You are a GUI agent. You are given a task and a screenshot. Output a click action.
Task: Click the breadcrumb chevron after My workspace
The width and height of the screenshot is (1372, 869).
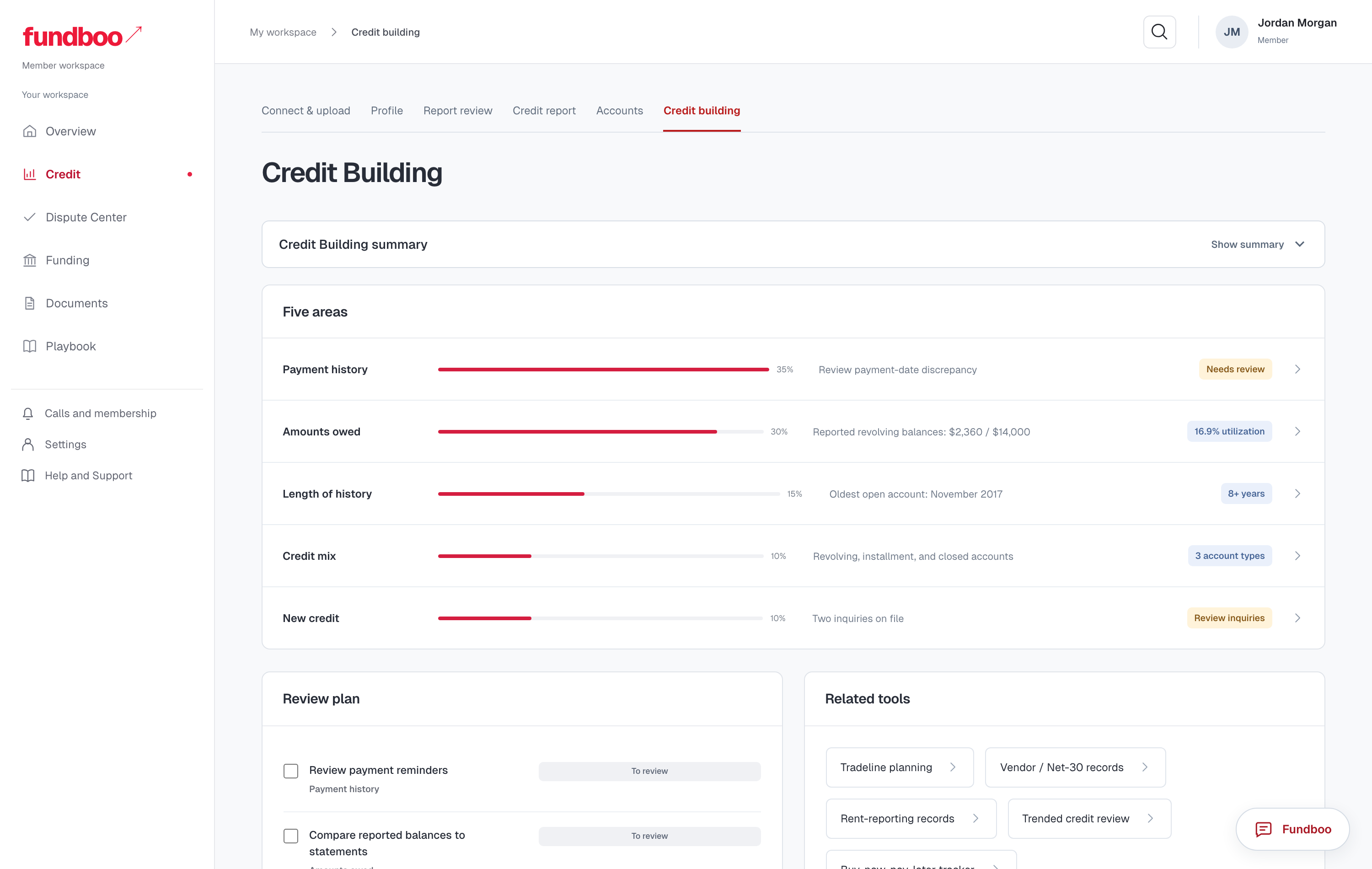(x=334, y=32)
